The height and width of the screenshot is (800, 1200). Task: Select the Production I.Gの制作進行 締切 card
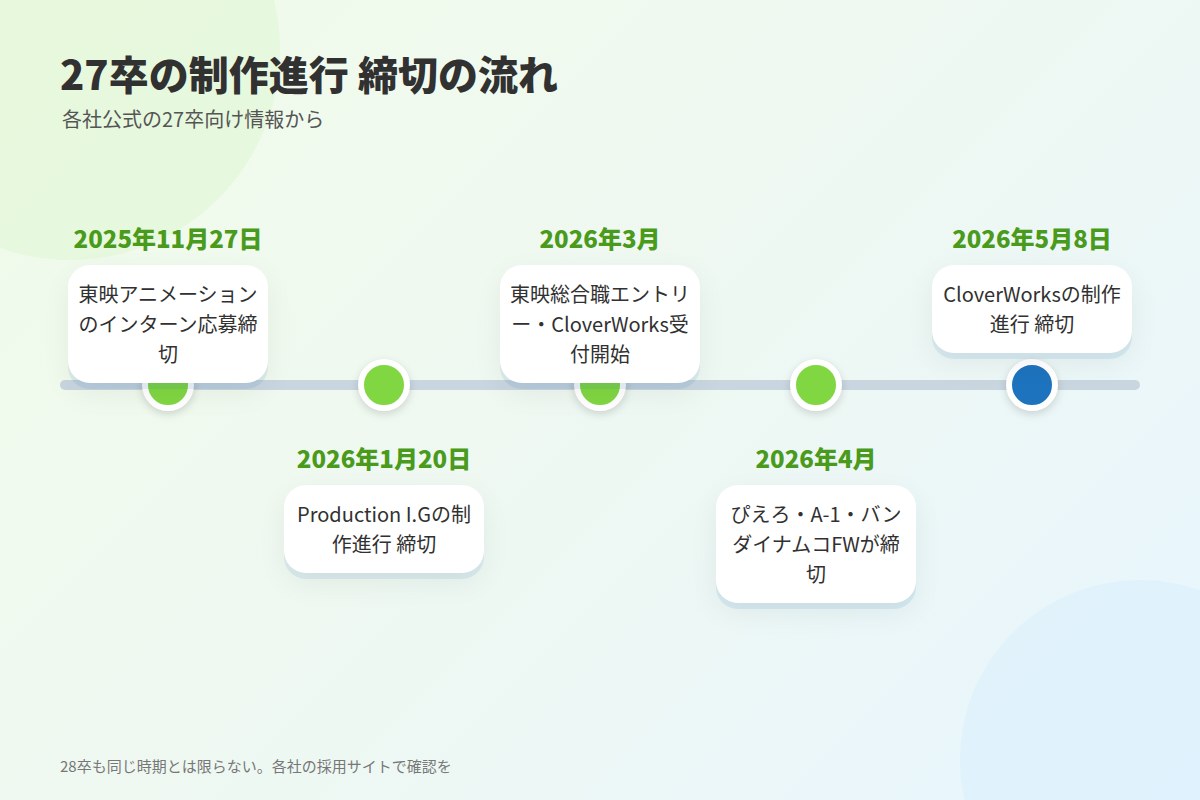(x=384, y=530)
